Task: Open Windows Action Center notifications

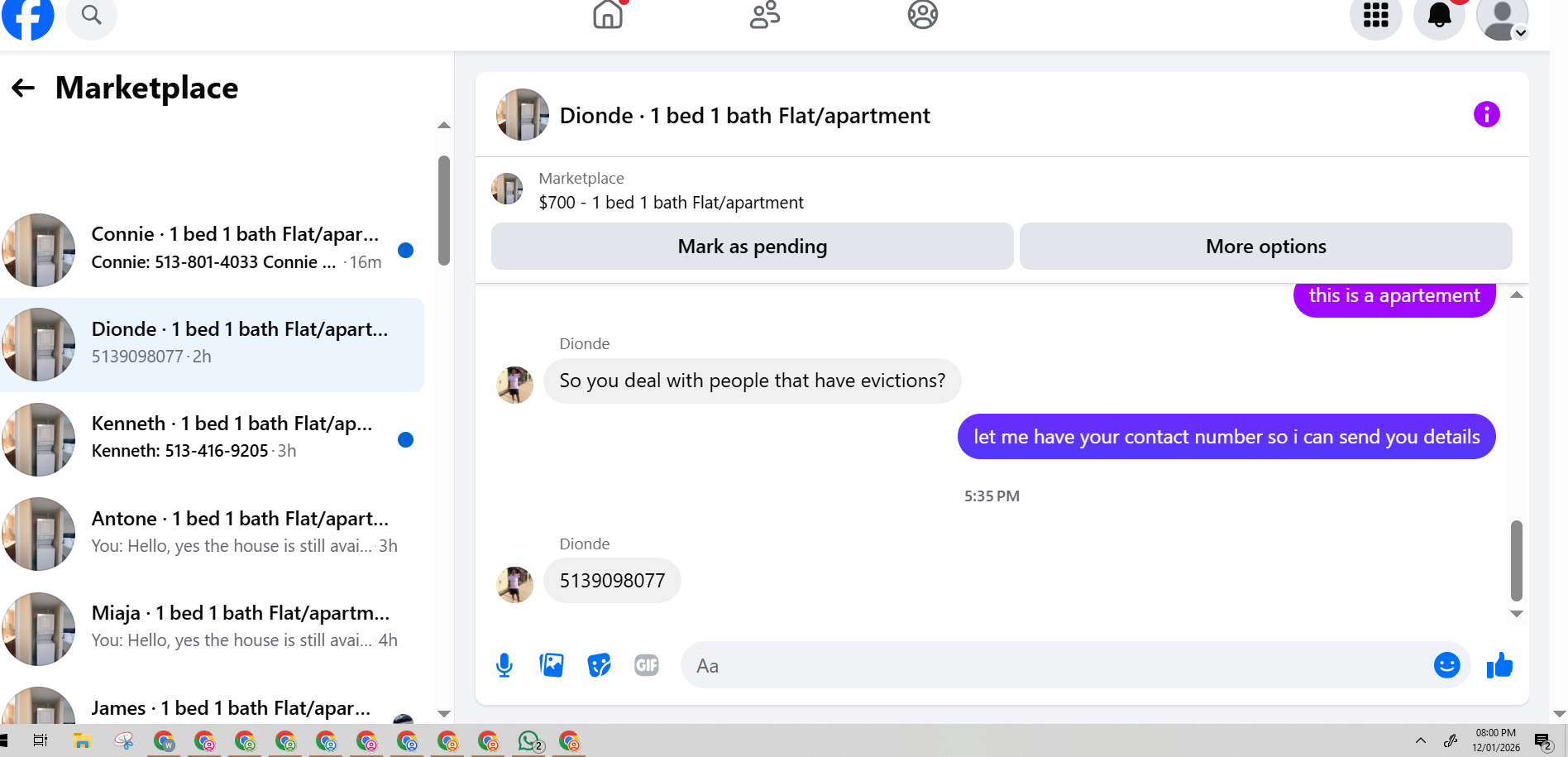Action: (1543, 740)
